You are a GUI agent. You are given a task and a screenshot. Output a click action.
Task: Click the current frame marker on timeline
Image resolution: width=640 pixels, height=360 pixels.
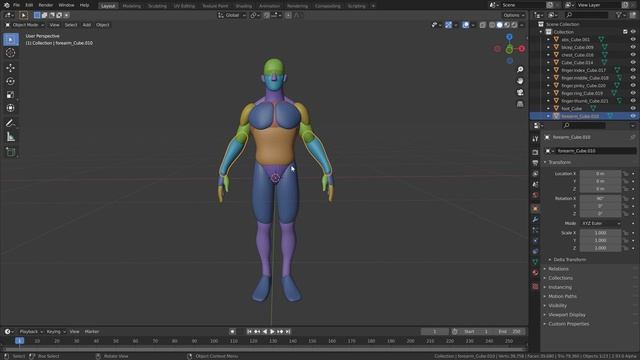(x=19, y=341)
